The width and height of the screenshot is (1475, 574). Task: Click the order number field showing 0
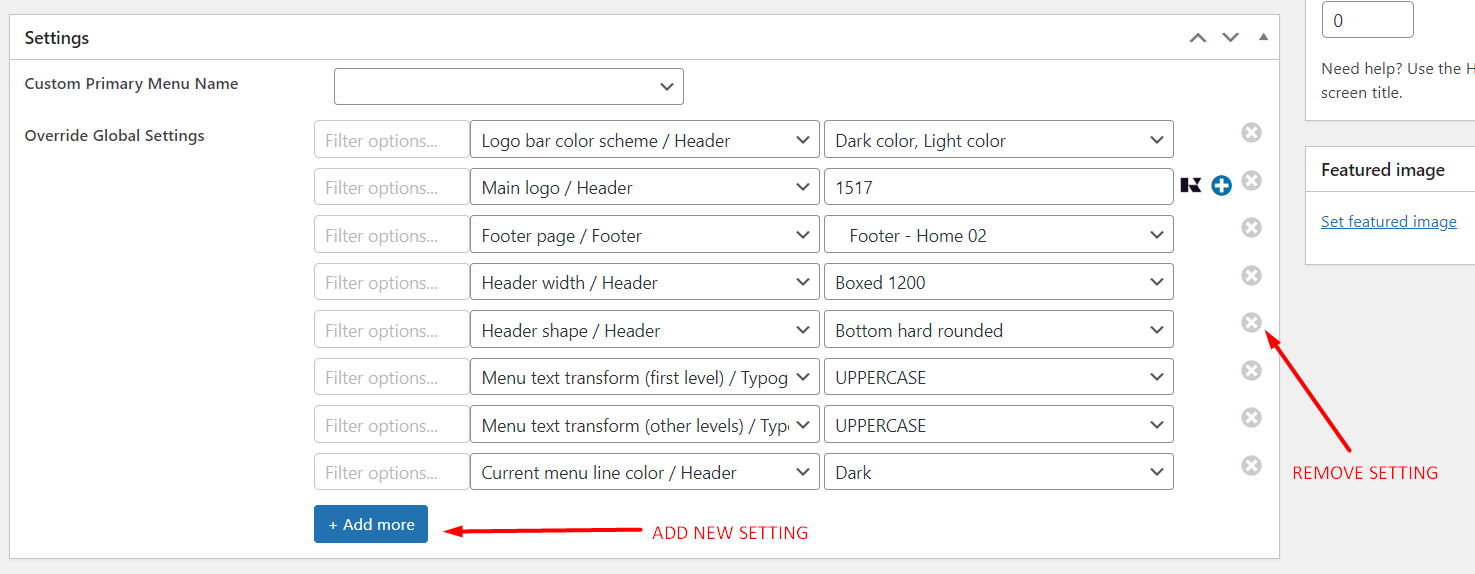click(x=1367, y=20)
